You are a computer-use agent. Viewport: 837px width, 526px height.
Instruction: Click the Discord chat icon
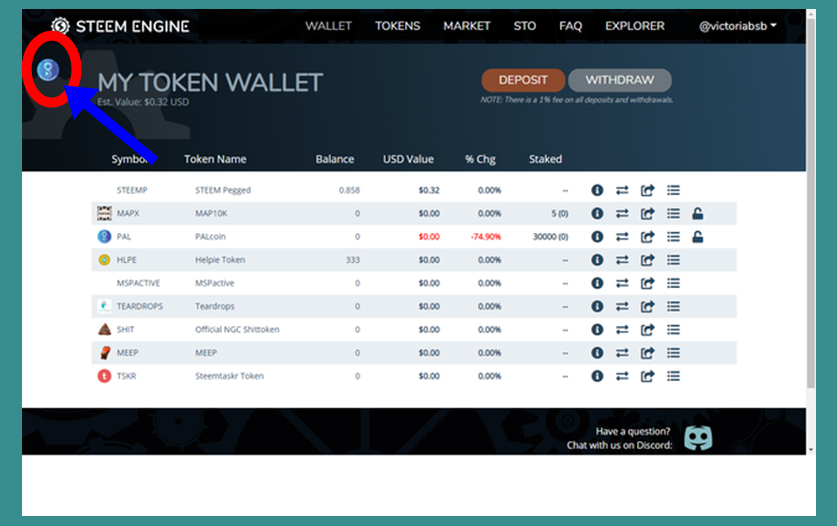coord(698,438)
